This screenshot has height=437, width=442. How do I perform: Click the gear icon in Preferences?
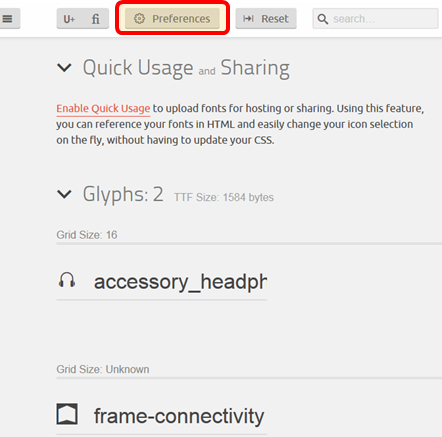click(x=139, y=19)
